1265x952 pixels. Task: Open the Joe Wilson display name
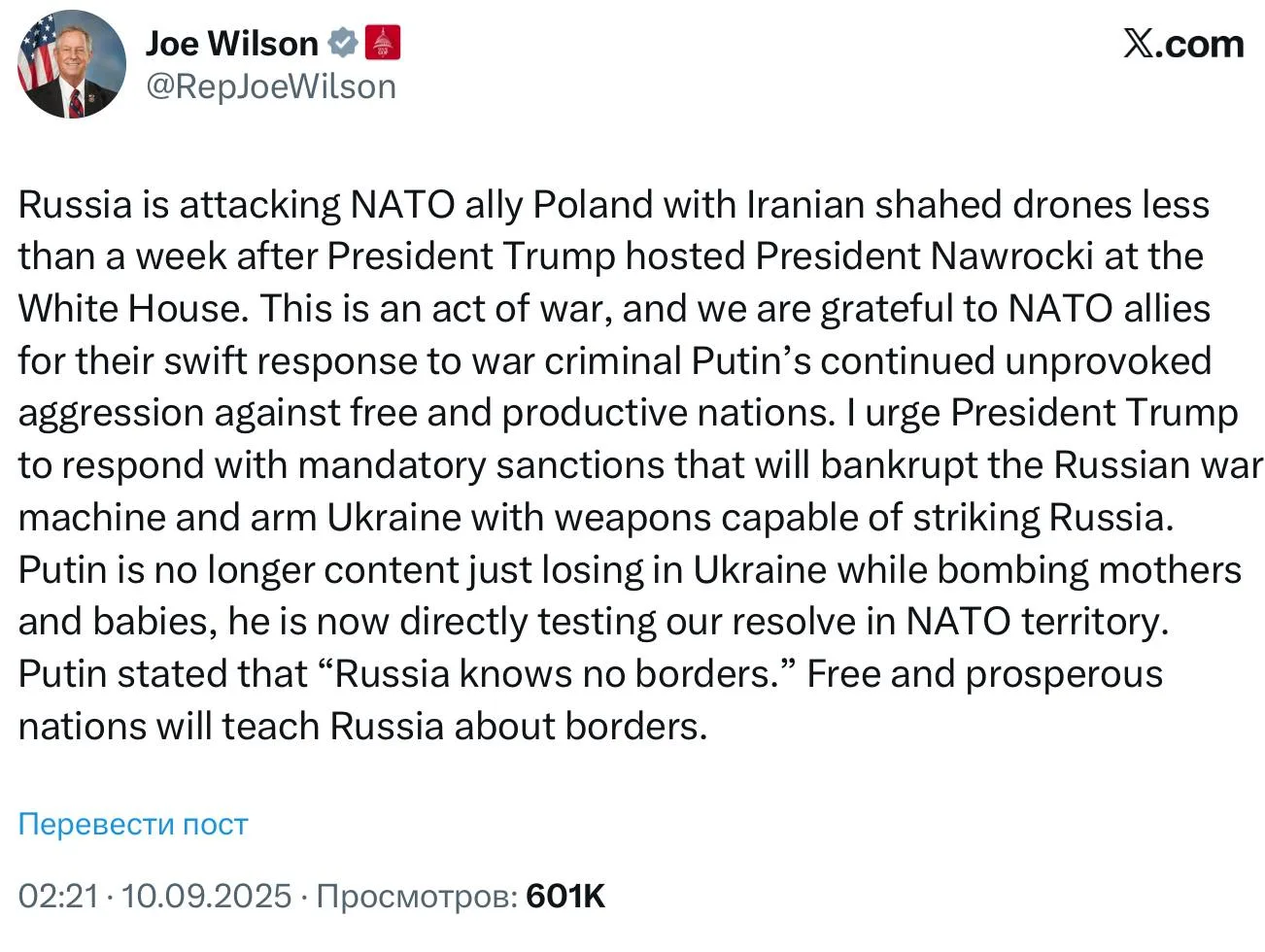pyautogui.click(x=231, y=43)
